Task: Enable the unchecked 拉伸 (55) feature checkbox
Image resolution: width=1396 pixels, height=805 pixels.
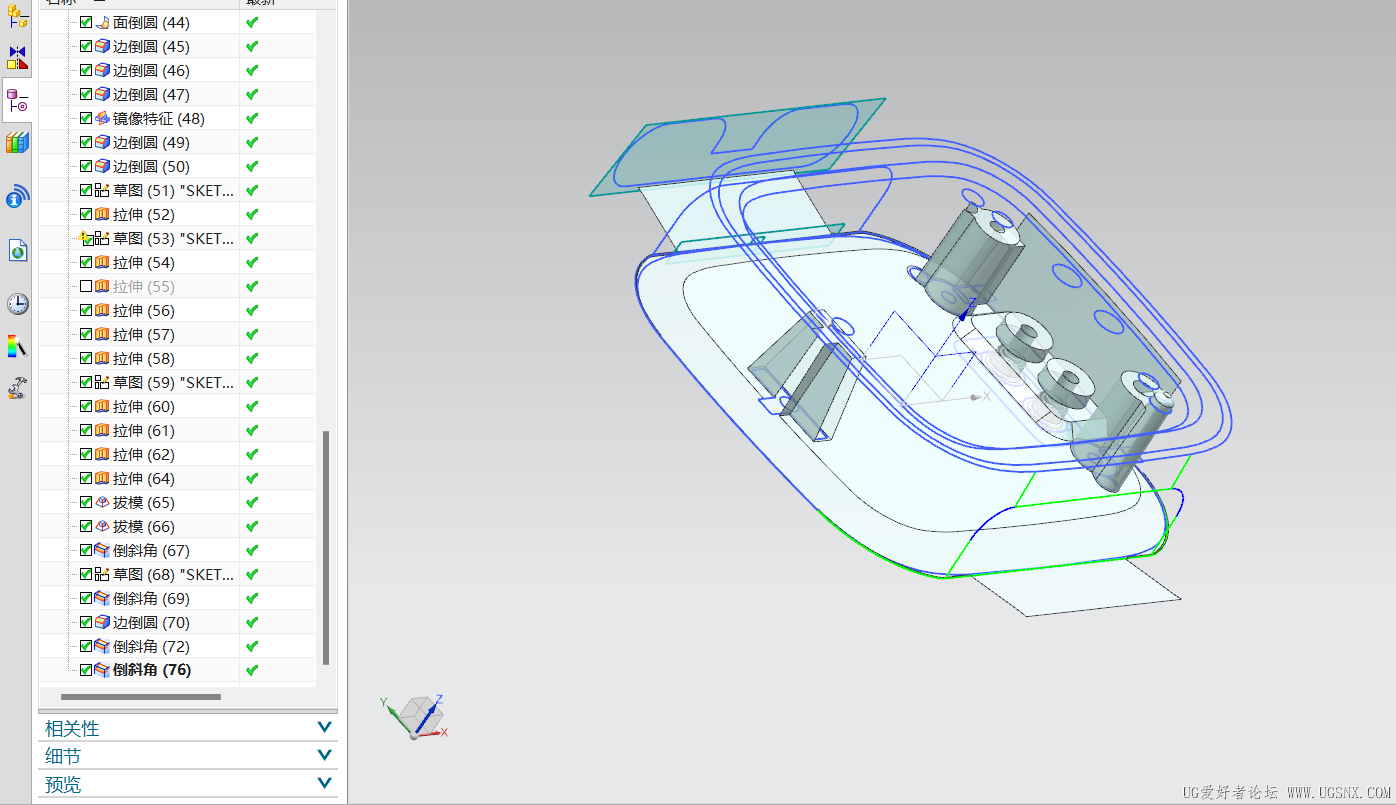Action: click(x=86, y=286)
